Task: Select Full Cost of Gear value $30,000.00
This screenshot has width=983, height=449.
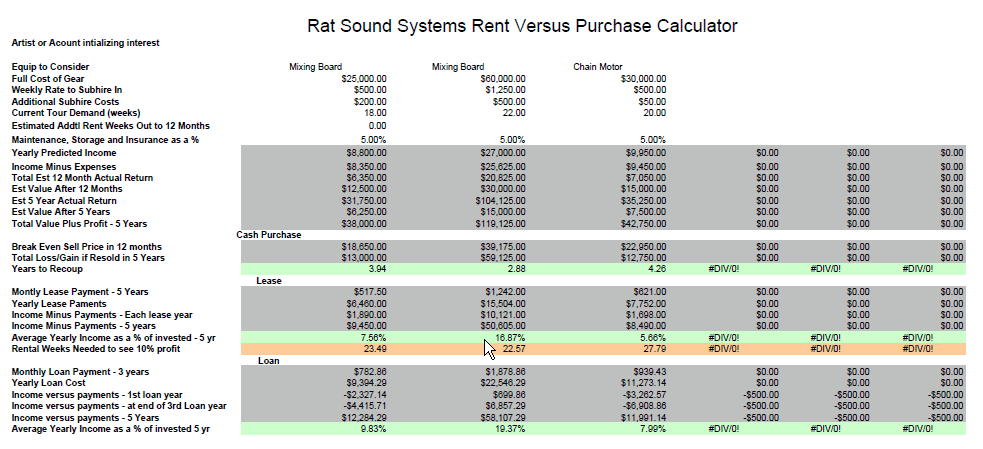Action: point(643,78)
